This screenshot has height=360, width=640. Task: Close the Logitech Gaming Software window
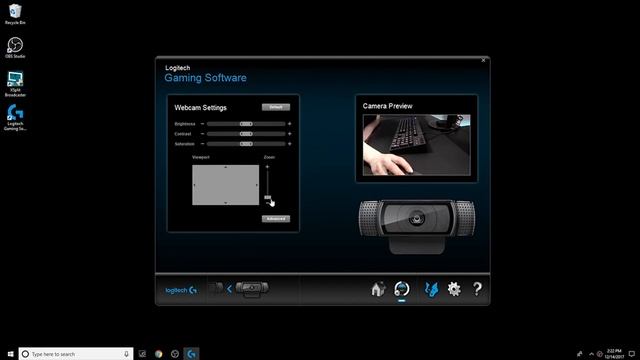click(x=483, y=60)
